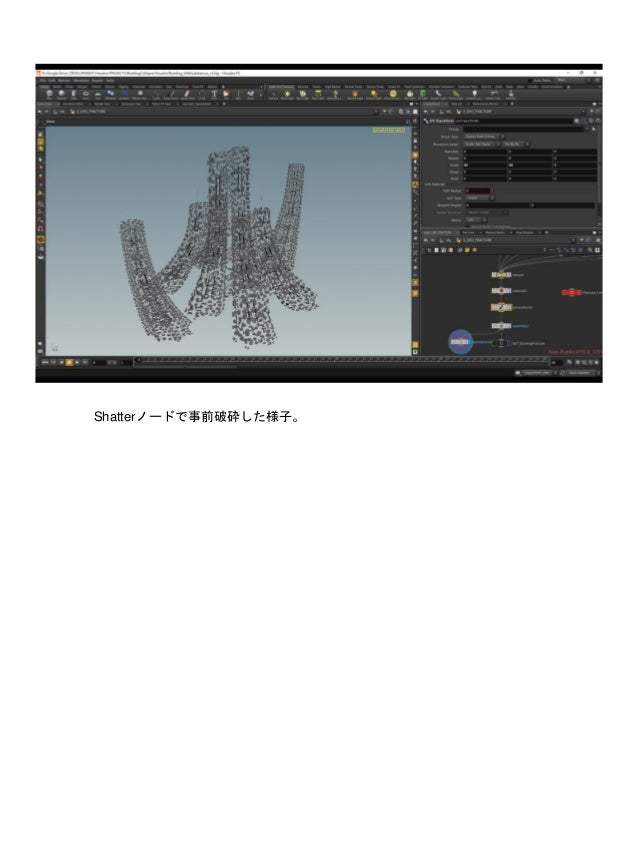Add a GI Light from shelf
The image size is (638, 851).
tap(422, 94)
